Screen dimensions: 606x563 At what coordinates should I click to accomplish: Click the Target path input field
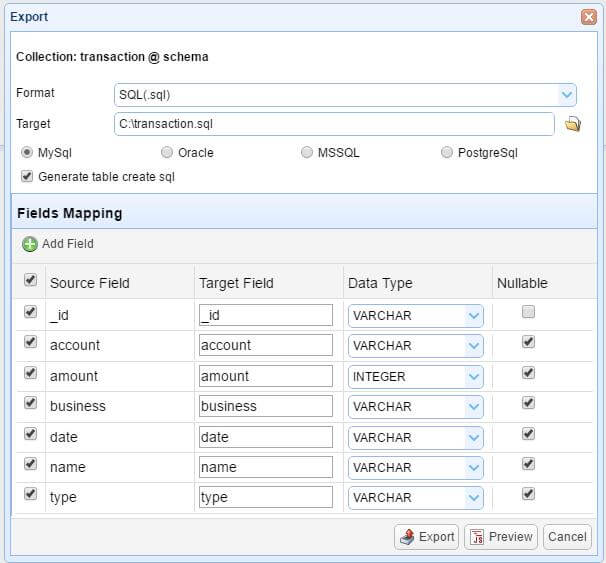[334, 124]
